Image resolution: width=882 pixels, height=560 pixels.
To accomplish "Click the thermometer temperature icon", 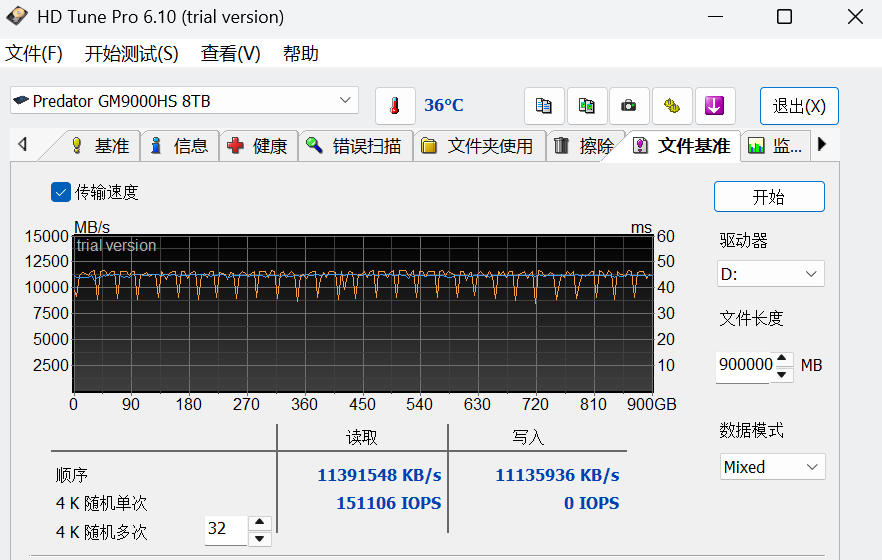I will coord(395,106).
